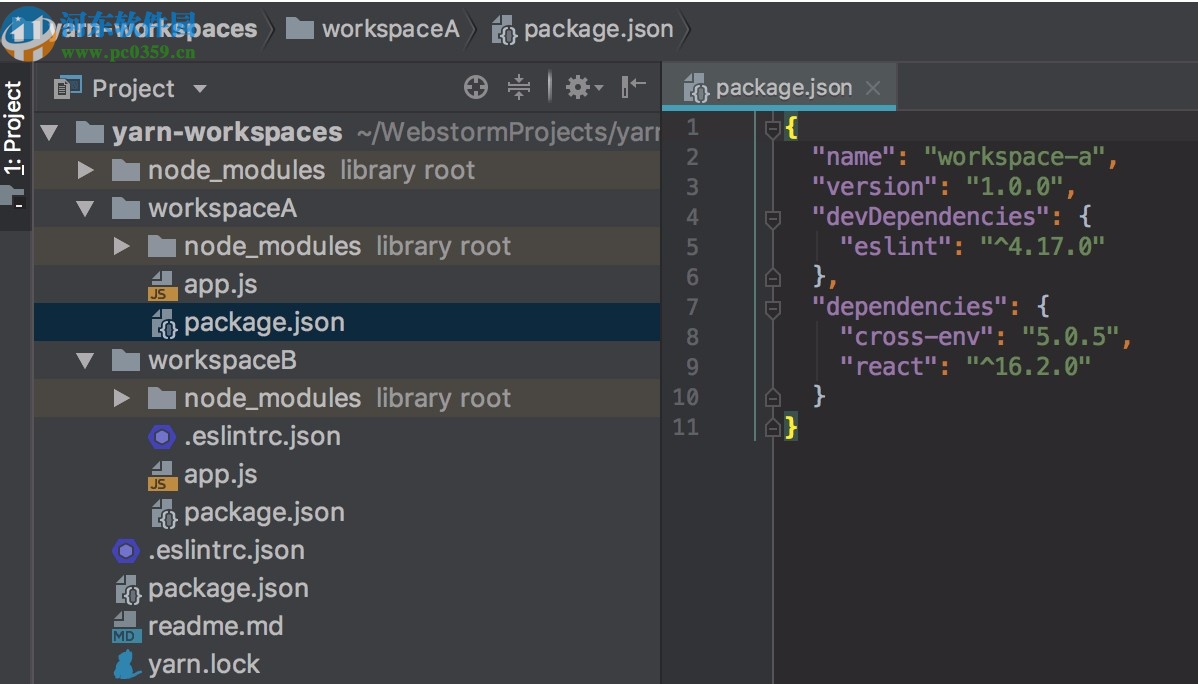Open the readme.md markdown file
Screen dimensions: 1198x684
[215, 626]
